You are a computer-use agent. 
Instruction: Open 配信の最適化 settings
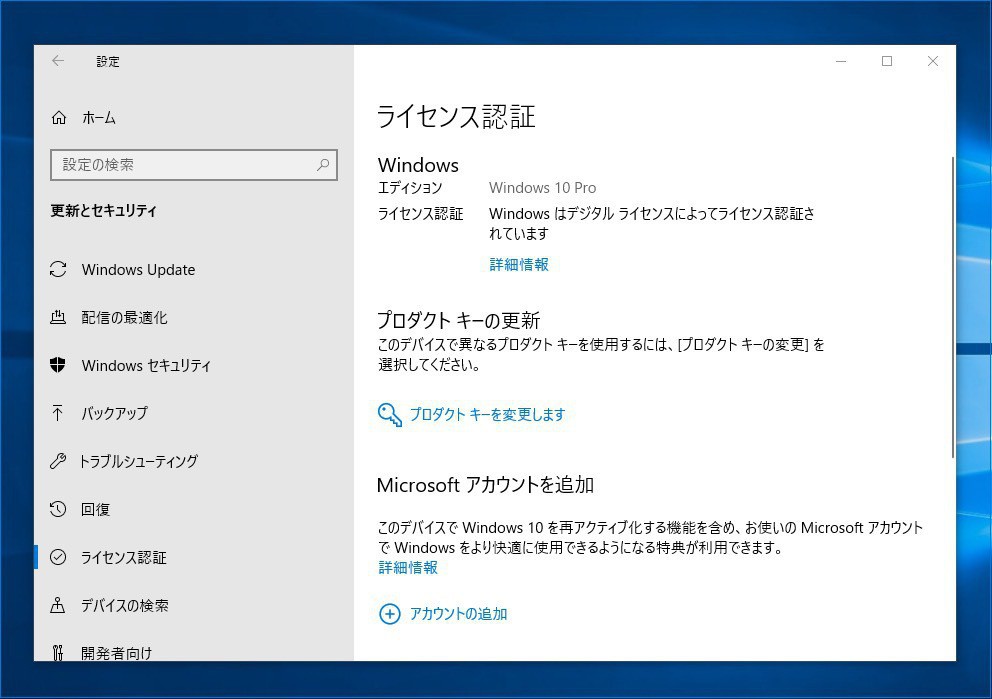tap(194, 318)
